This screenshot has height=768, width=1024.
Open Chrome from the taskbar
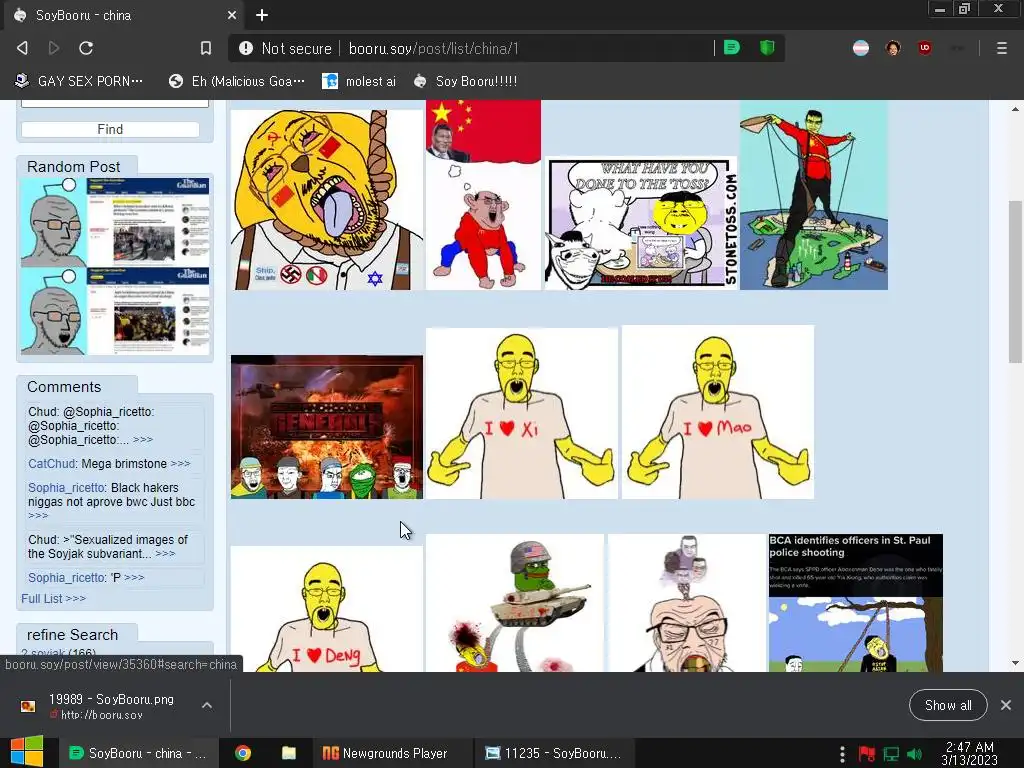[x=243, y=753]
